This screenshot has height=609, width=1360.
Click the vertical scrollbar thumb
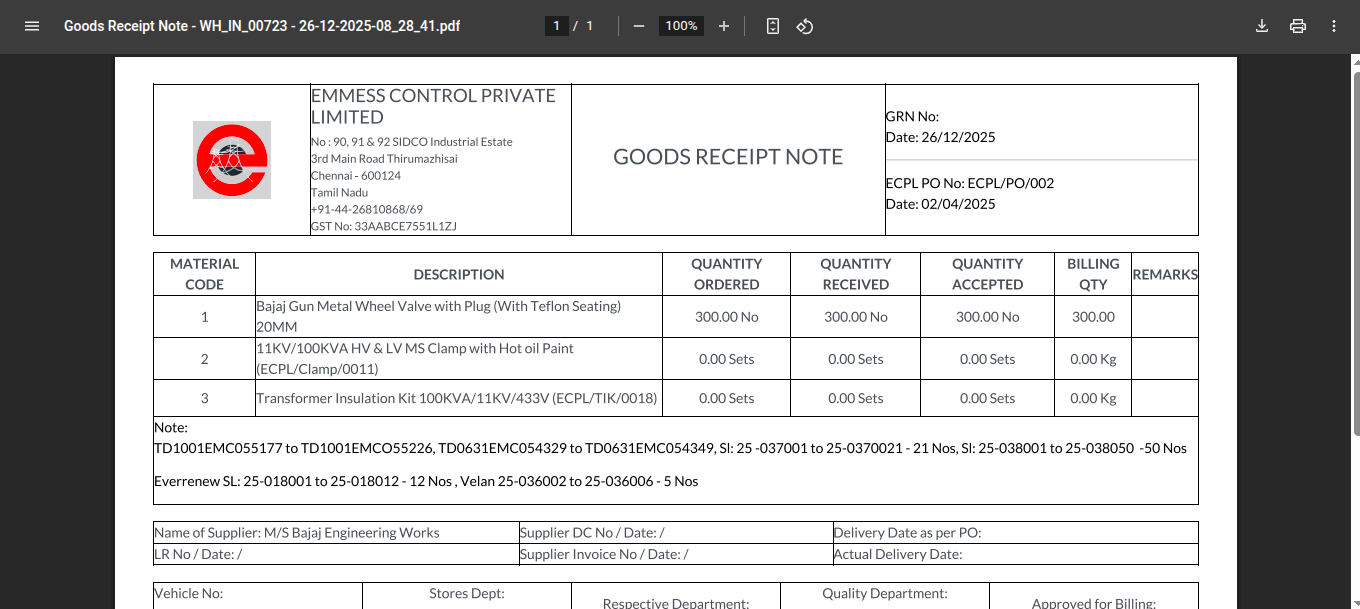click(x=1355, y=250)
